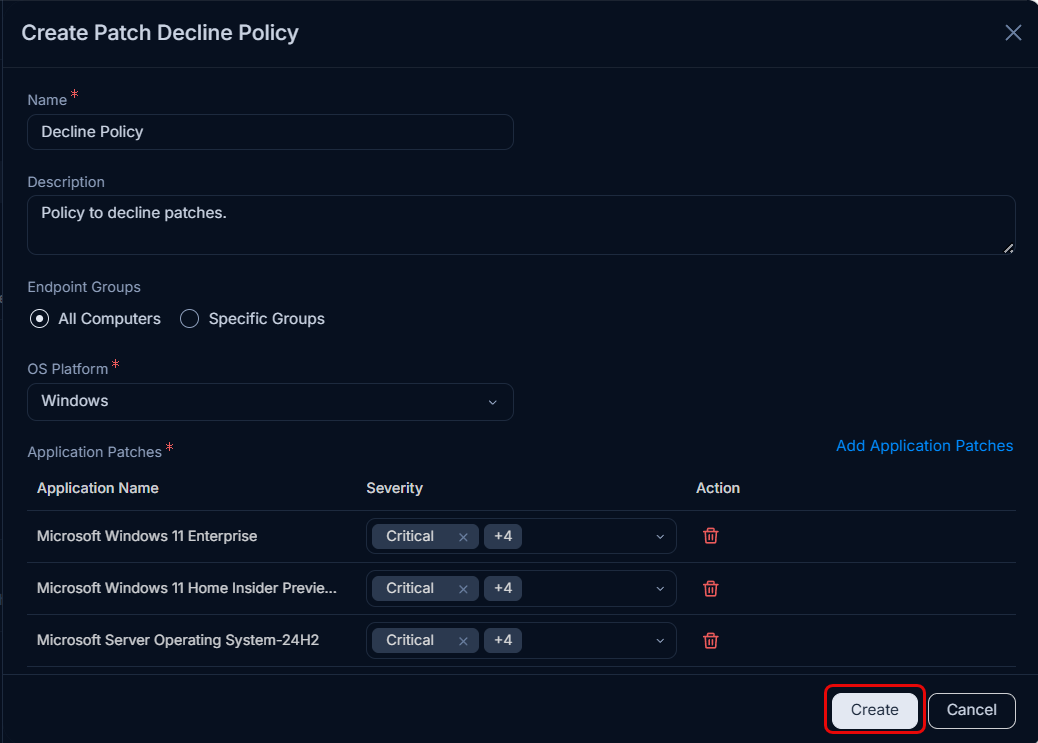1038x743 pixels.
Task: Click the Endpoint Groups label
Action: 84,287
